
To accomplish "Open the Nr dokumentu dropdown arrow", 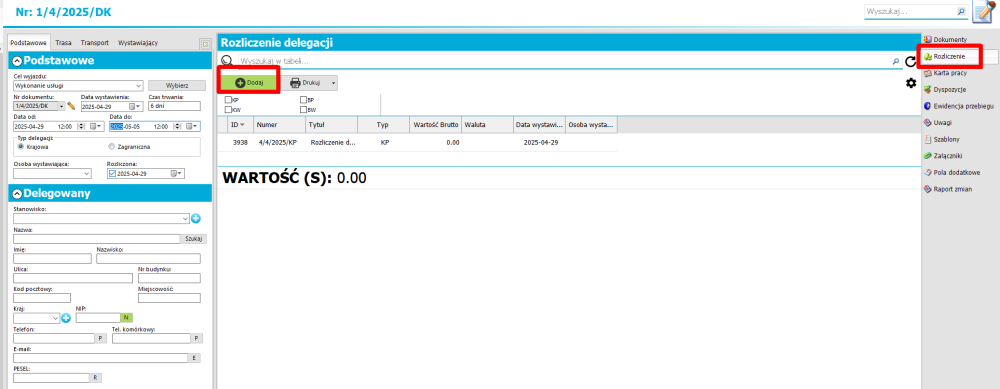I will click(61, 106).
